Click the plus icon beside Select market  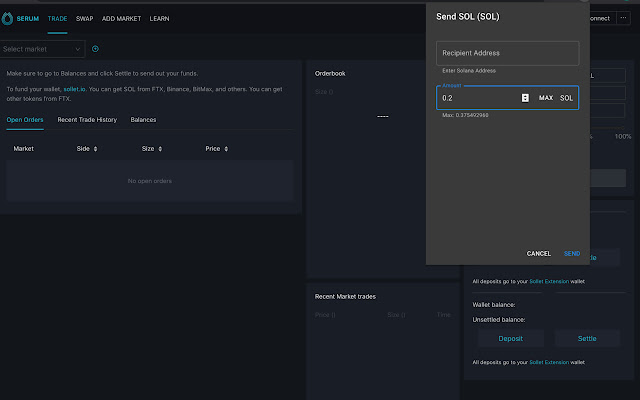(95, 49)
